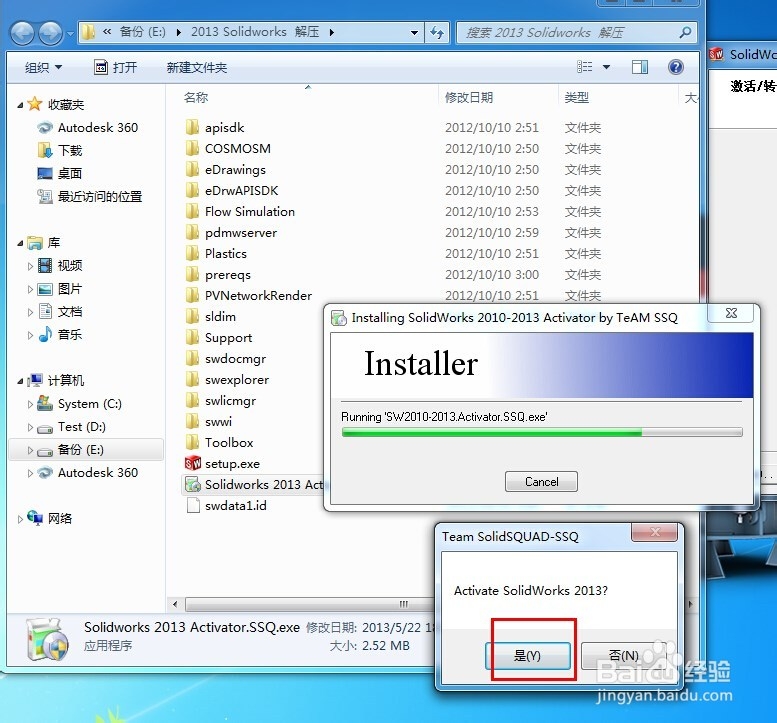Image resolution: width=777 pixels, height=723 pixels.
Task: Select the Solidworks 2013 Activator file icon
Action: coord(193,484)
